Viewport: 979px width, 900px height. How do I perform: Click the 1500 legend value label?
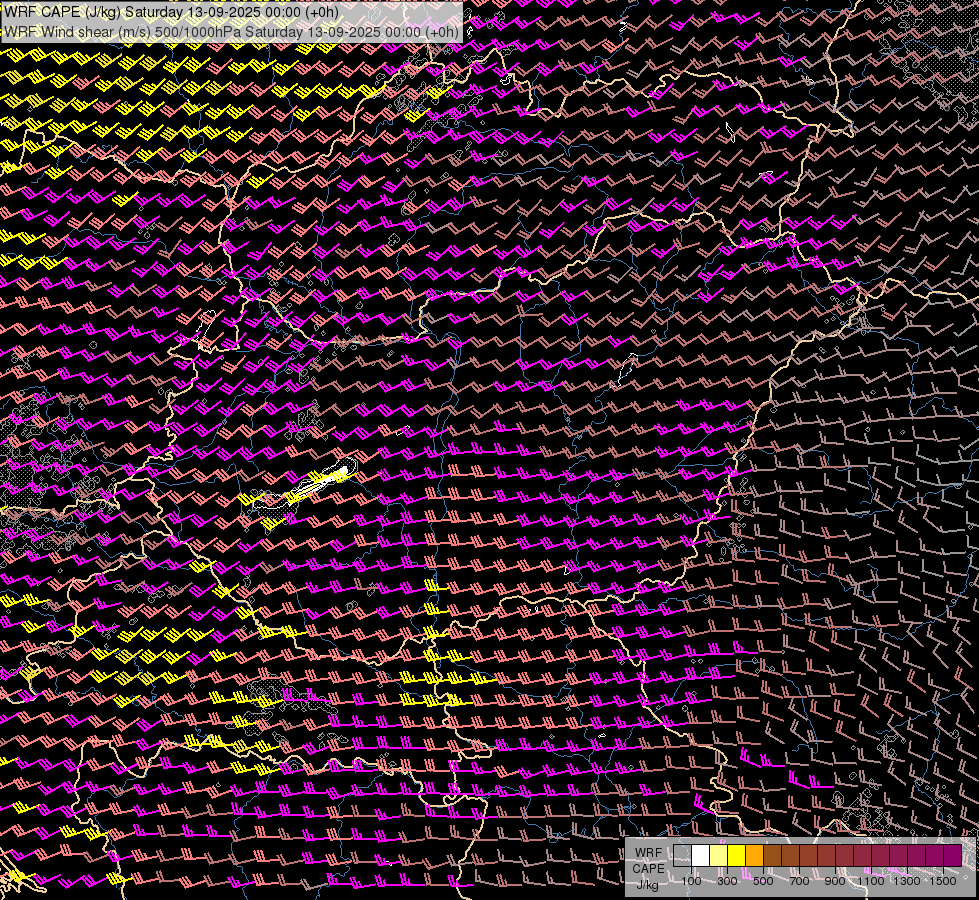(x=943, y=881)
